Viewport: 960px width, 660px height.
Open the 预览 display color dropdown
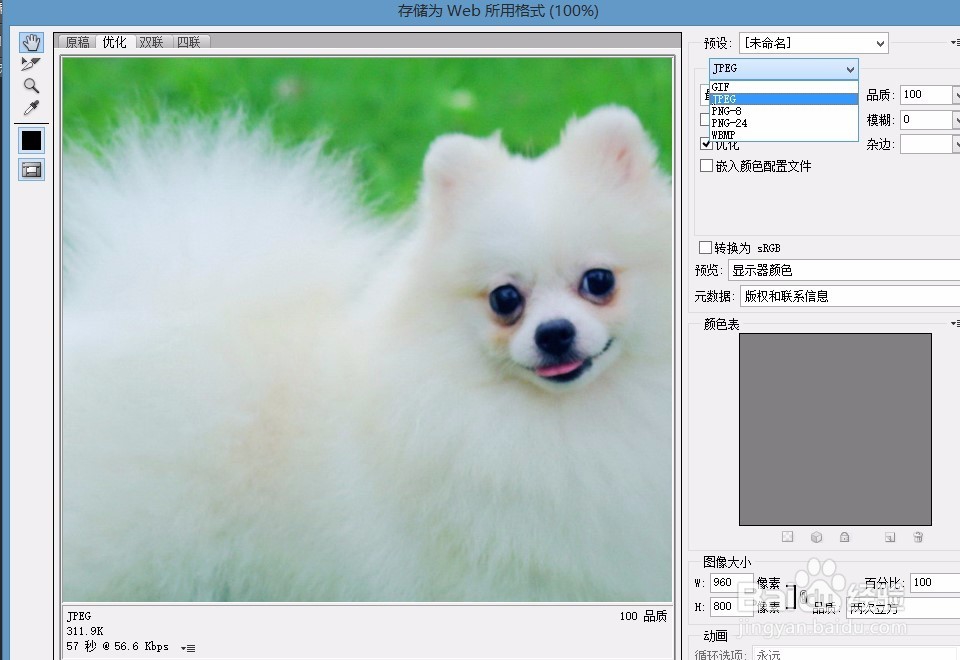coord(844,270)
